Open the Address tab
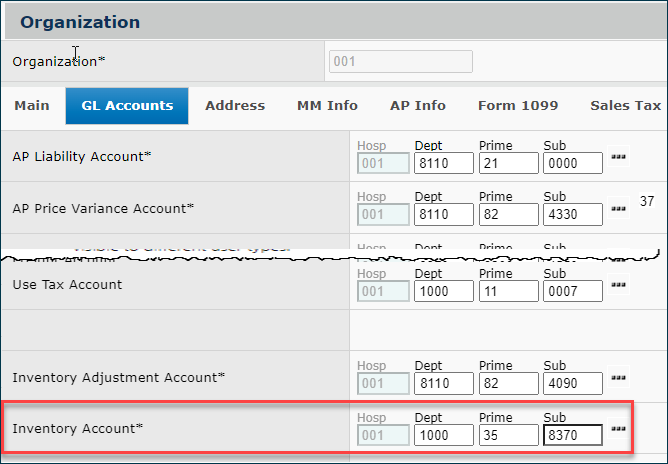Image resolution: width=668 pixels, height=464 pixels. (235, 105)
